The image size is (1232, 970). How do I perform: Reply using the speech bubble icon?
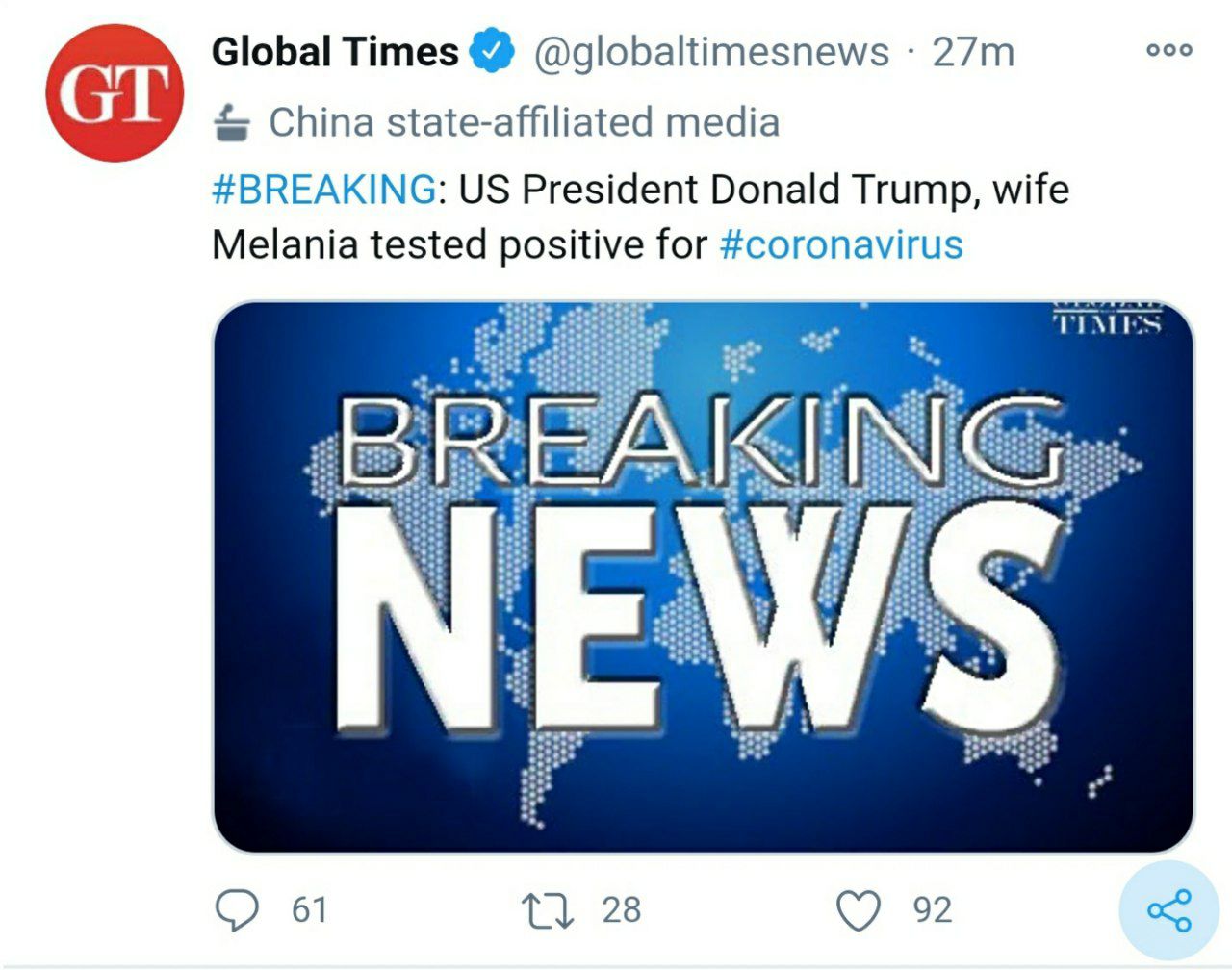[x=237, y=909]
